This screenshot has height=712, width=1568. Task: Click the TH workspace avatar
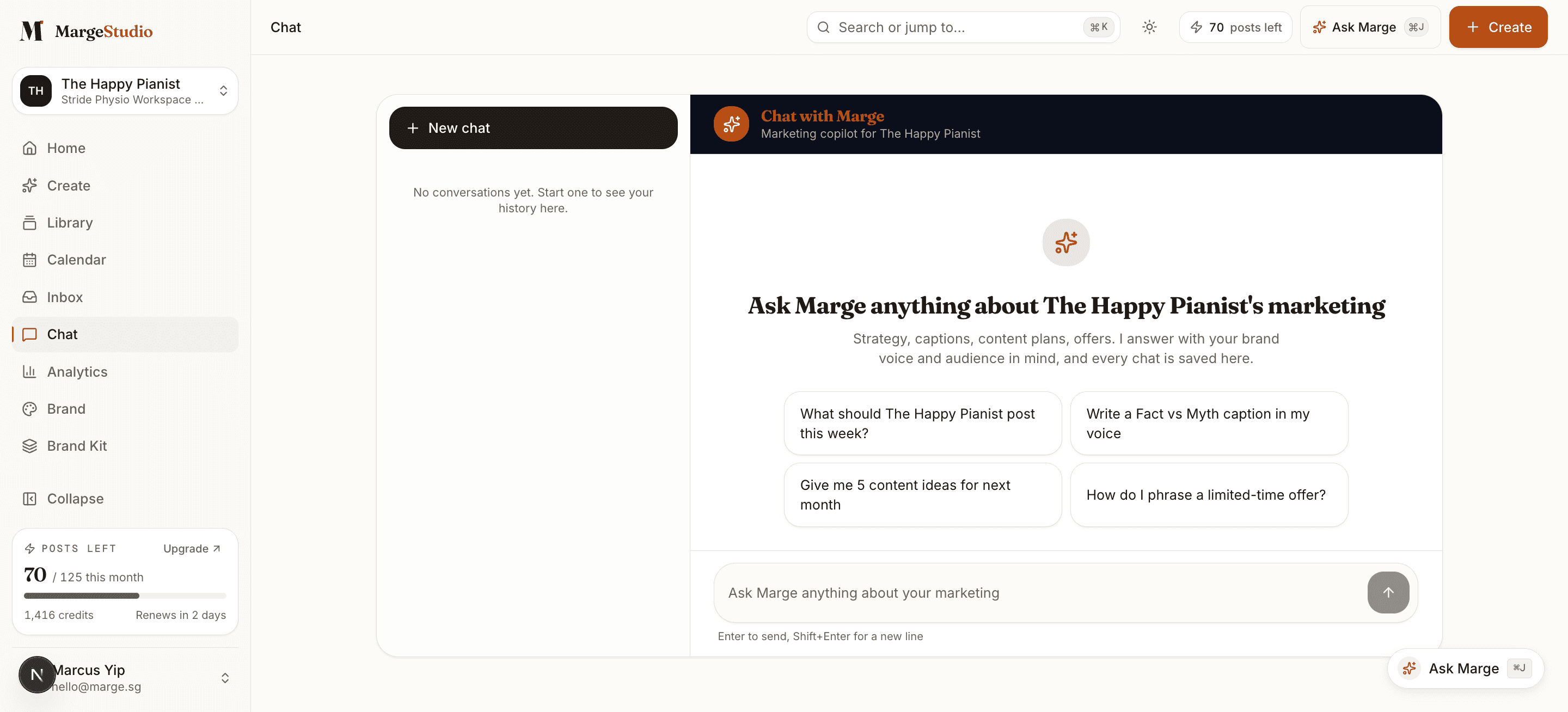[x=36, y=91]
